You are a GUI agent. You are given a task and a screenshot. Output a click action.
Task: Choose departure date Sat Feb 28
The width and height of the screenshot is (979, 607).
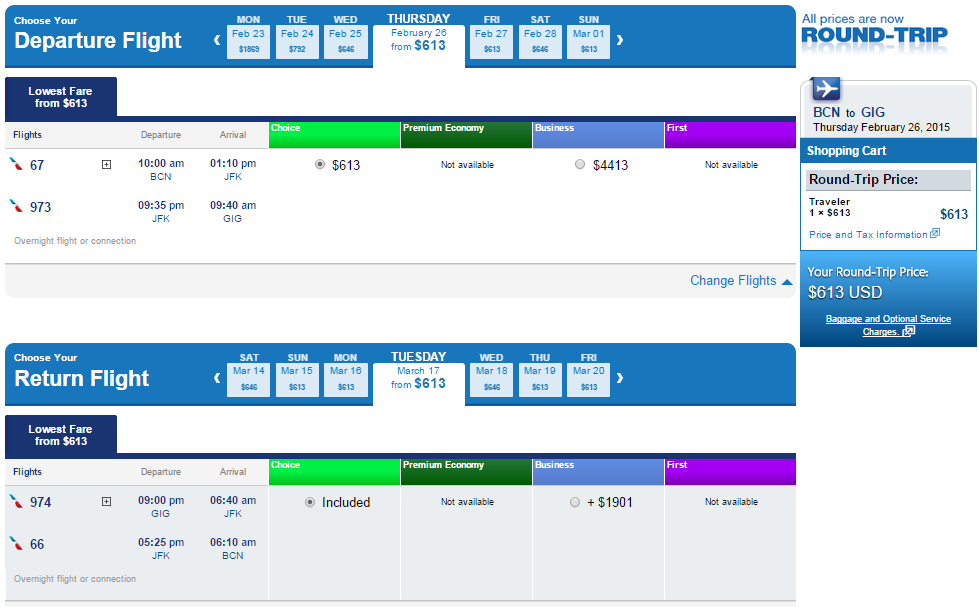540,42
